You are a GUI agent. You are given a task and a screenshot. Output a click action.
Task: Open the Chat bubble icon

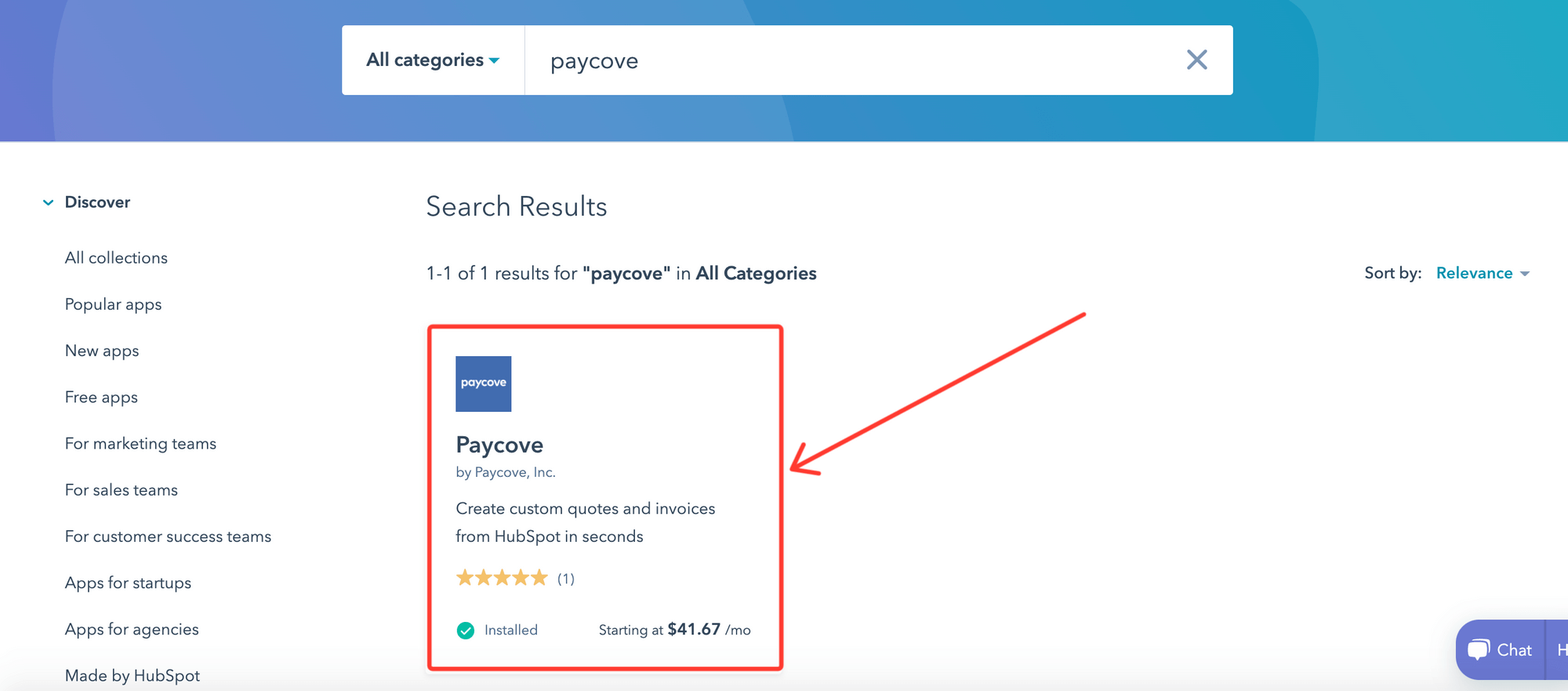1479,649
